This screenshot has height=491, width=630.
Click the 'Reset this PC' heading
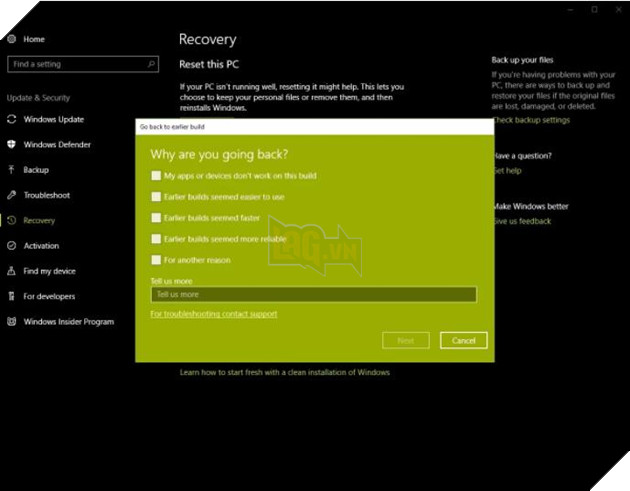coord(209,64)
